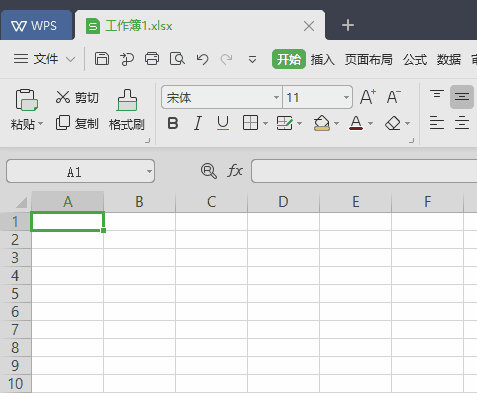Switch to the Insert (插入) tab
Viewport: 477px width, 393px height.
[x=322, y=60]
